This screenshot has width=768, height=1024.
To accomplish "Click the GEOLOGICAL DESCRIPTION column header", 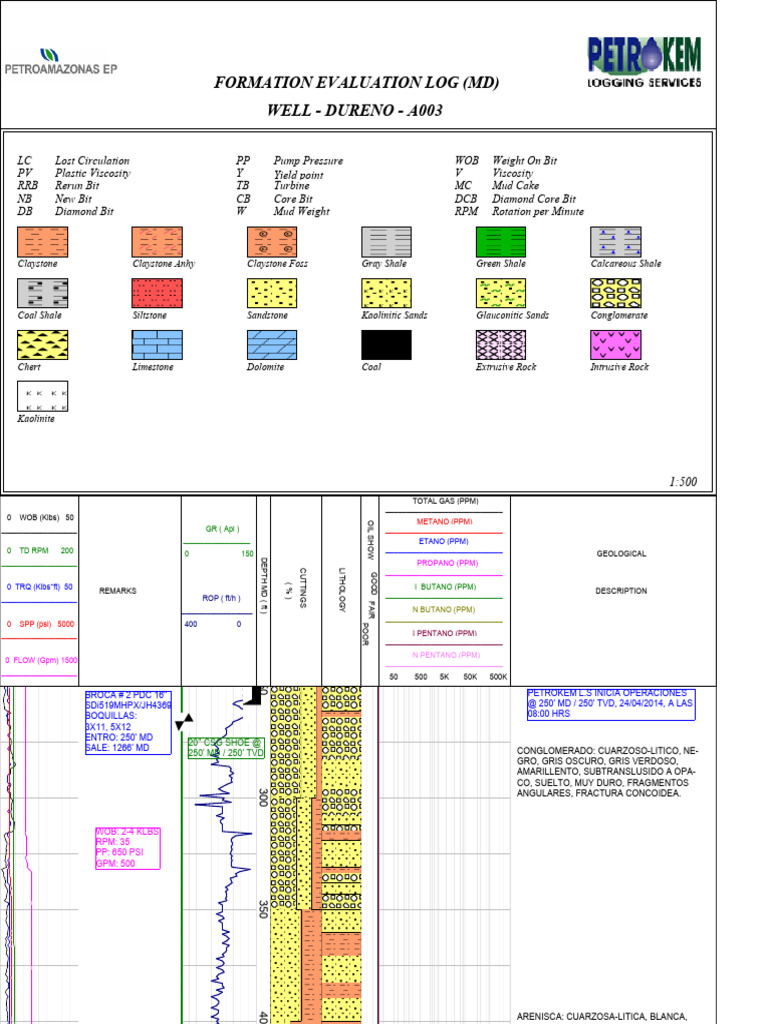I will 621,572.
